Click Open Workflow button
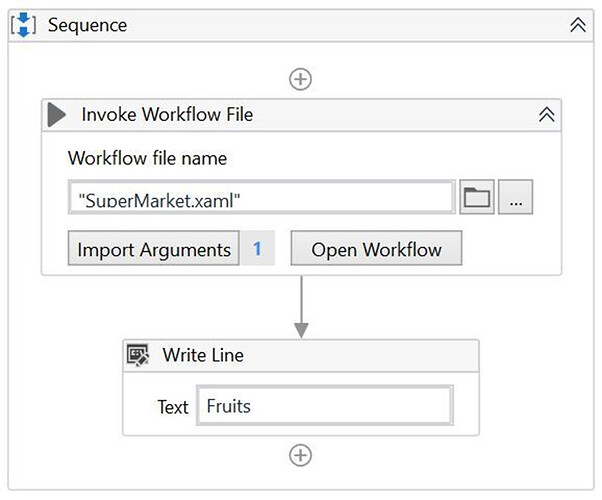This screenshot has height=500, width=602. tap(376, 248)
